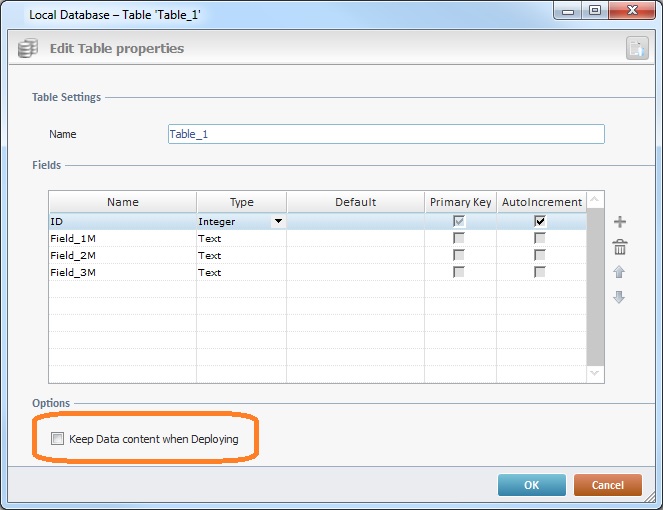The width and height of the screenshot is (663, 510).
Task: Select Type cell of Field_1M
Action: tap(241, 239)
